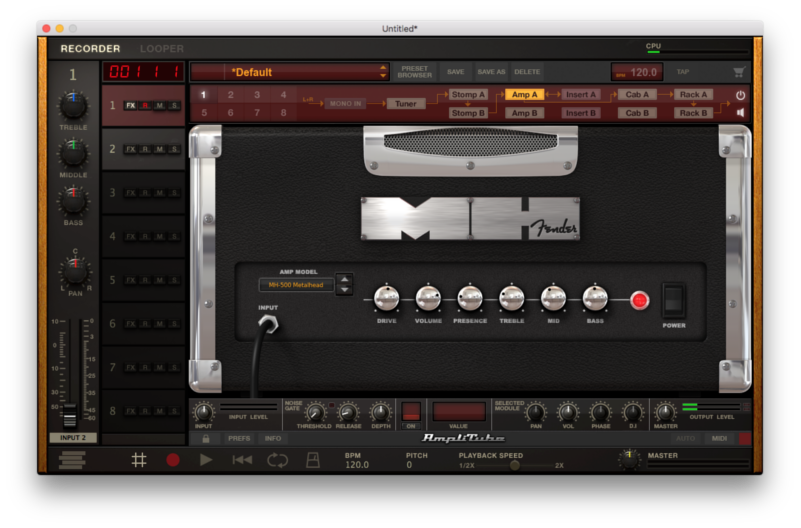The height and width of the screenshot is (528, 801).
Task: Click the lock icon beside PREFS
Action: (x=205, y=439)
